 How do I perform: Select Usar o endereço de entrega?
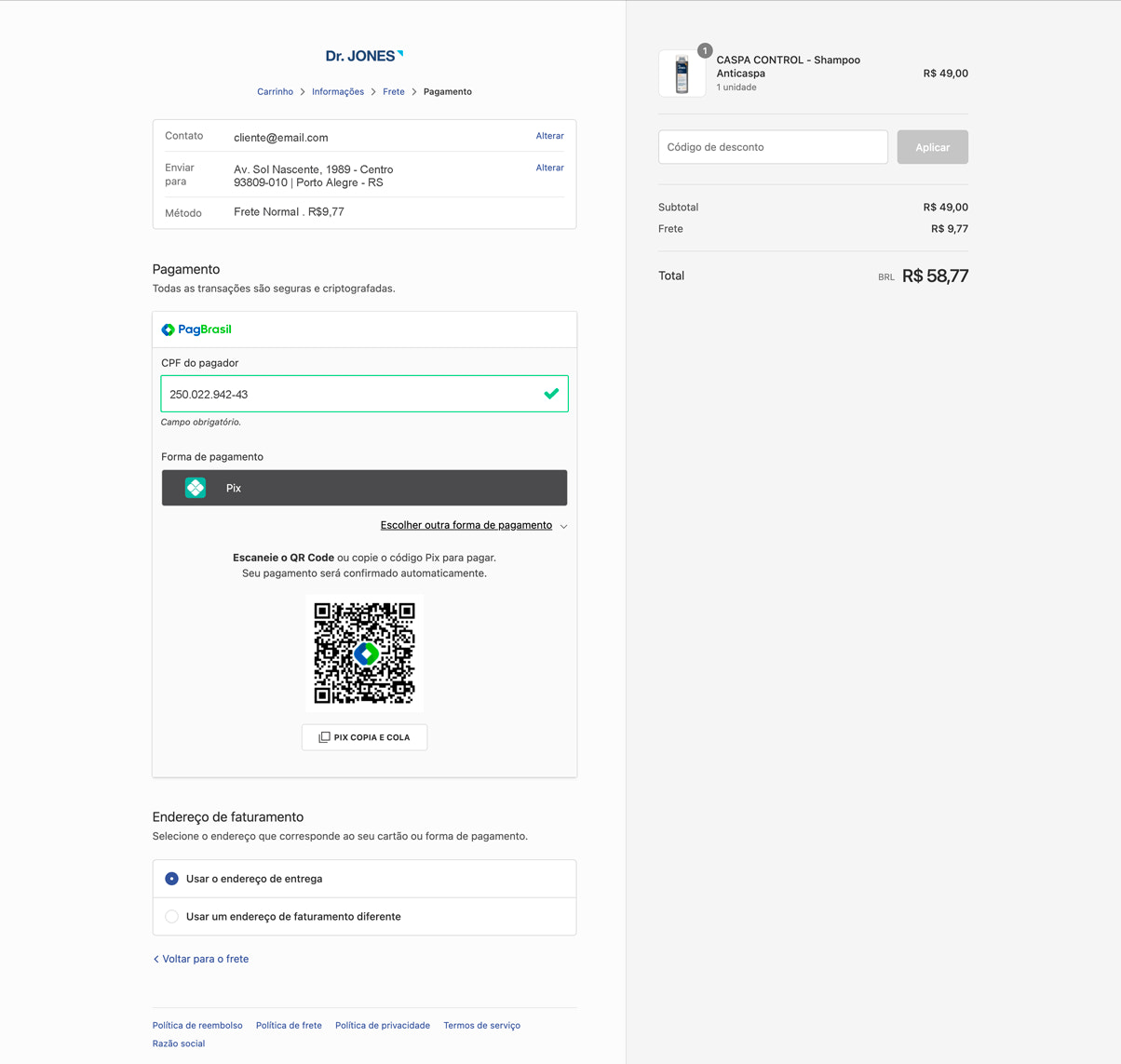[x=172, y=879]
